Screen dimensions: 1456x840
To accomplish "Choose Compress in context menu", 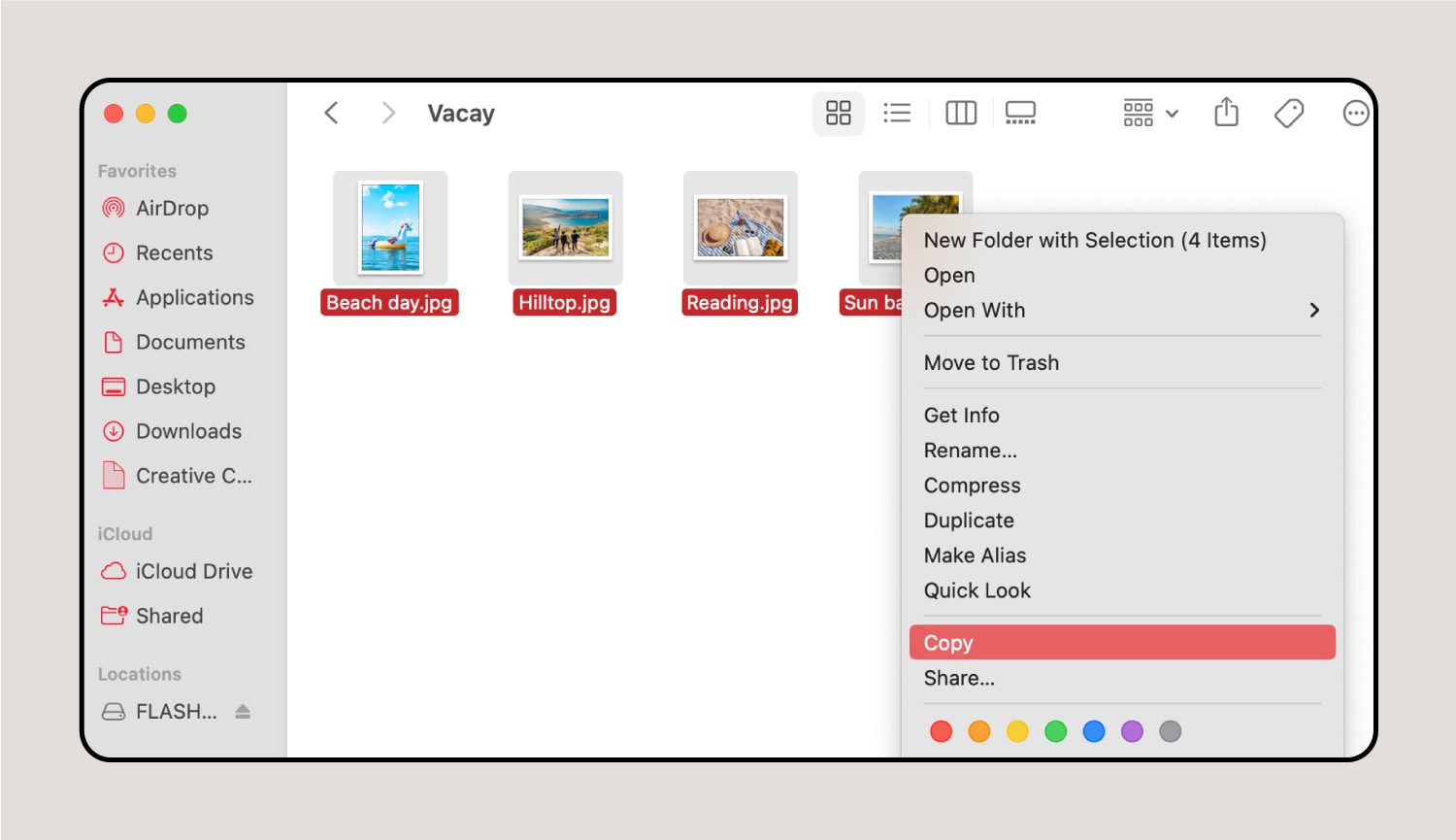I will [973, 485].
